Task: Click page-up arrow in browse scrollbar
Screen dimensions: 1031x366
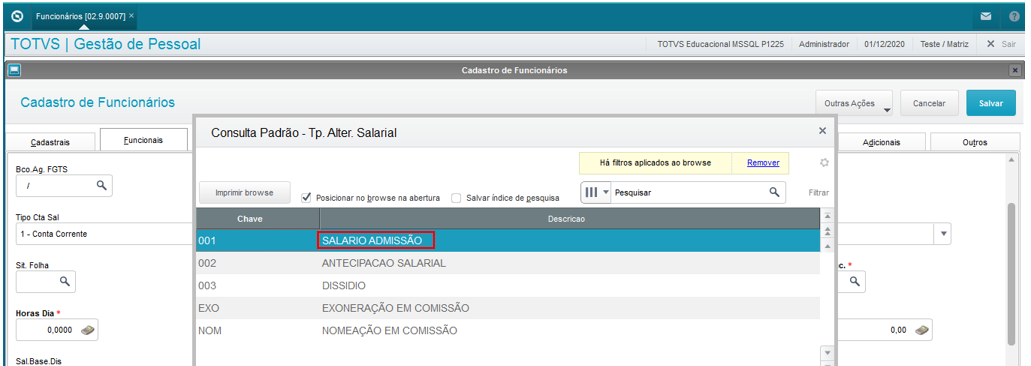Action: click(x=828, y=231)
